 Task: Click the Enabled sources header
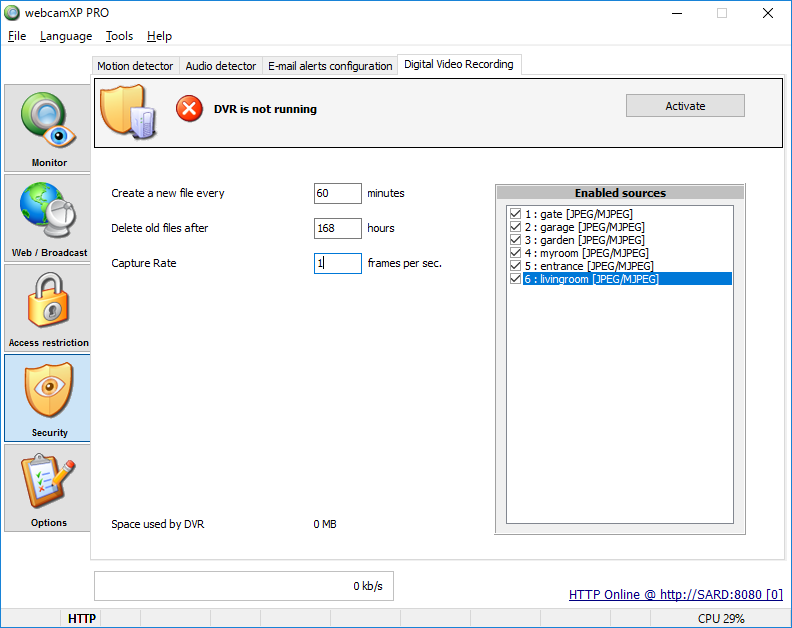(620, 193)
